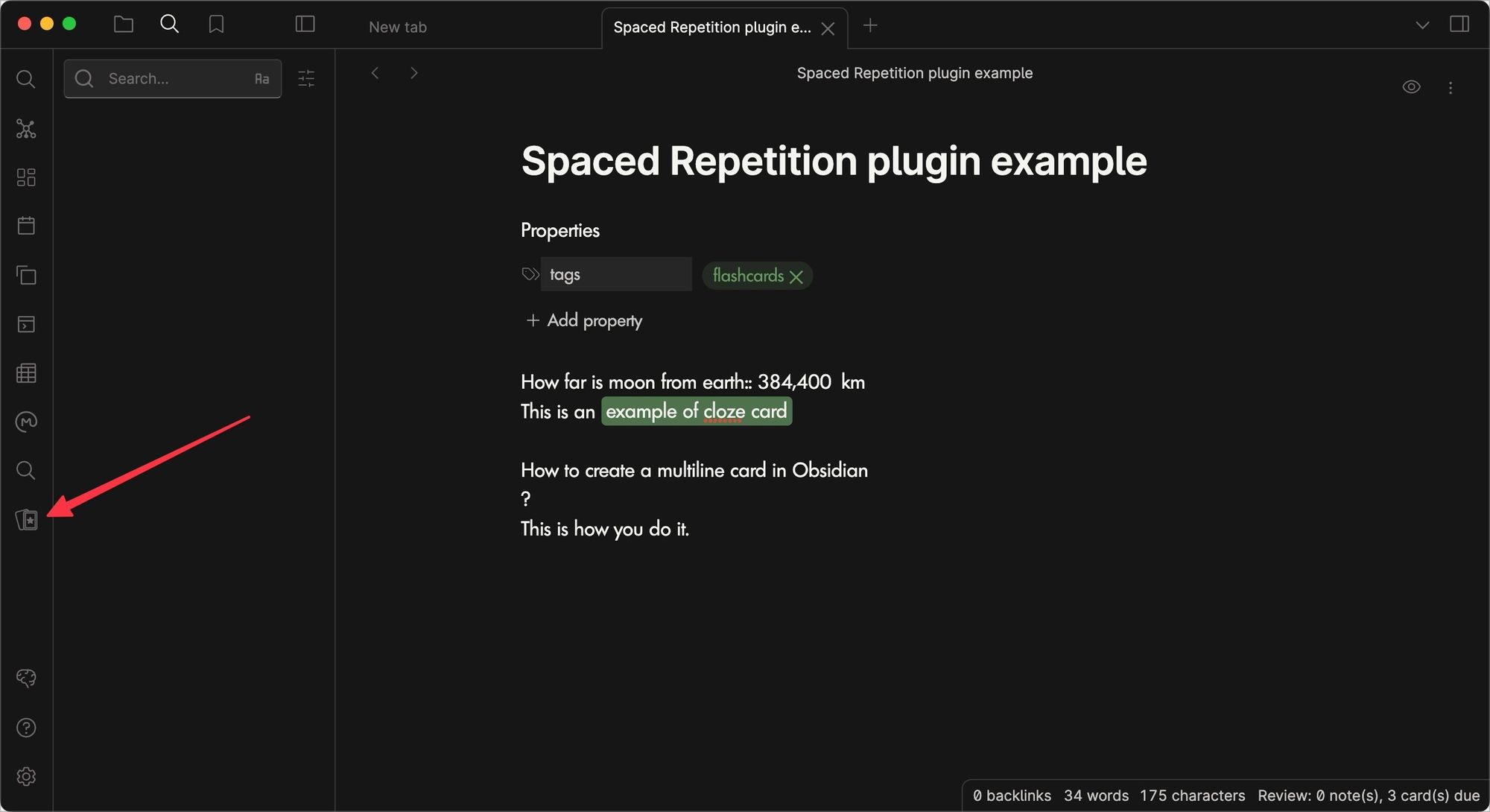Open the daily note calendar icon
The image size is (1490, 812).
point(26,226)
